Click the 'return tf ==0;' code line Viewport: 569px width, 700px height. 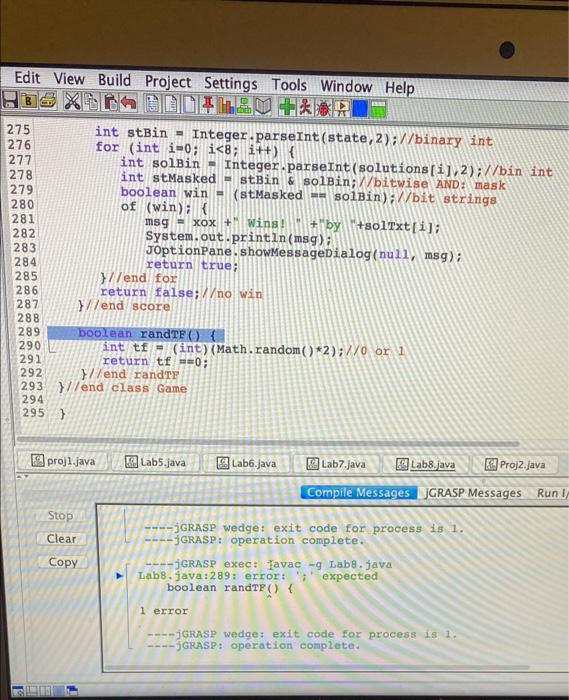tap(155, 361)
